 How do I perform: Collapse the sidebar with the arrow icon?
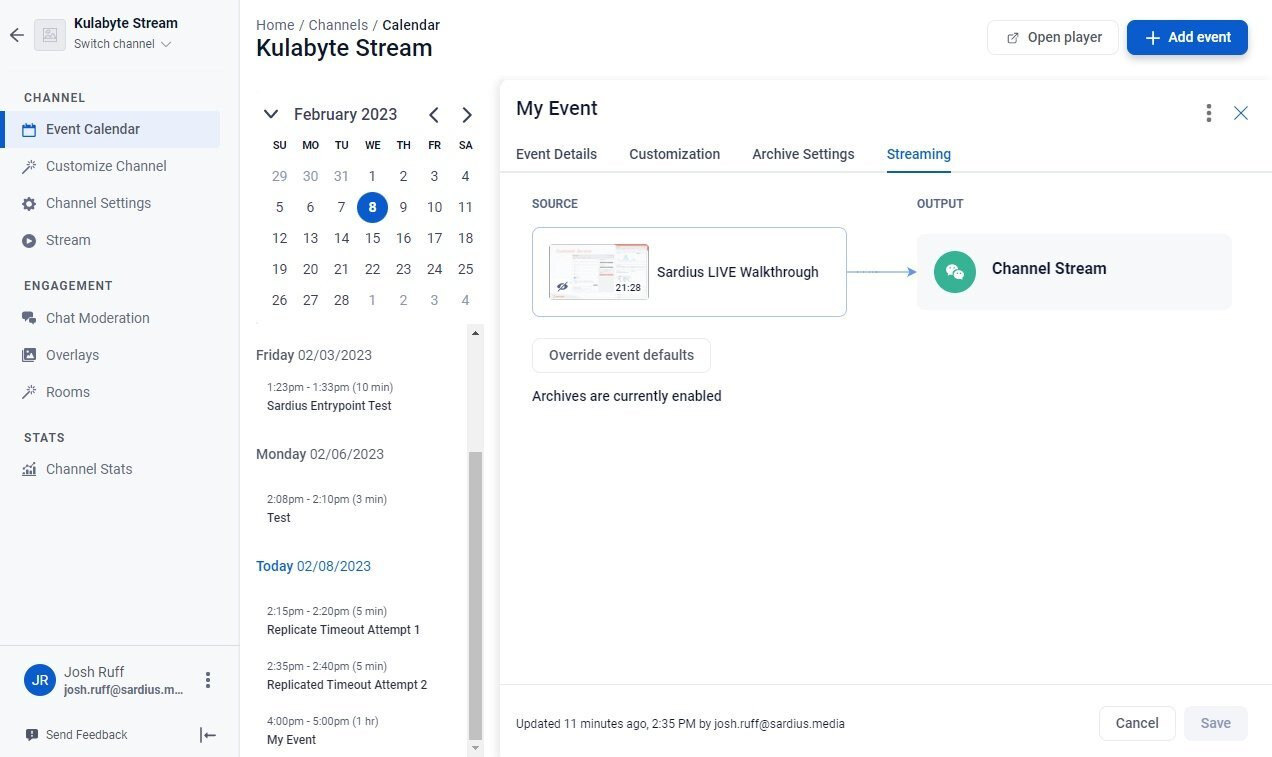(208, 735)
